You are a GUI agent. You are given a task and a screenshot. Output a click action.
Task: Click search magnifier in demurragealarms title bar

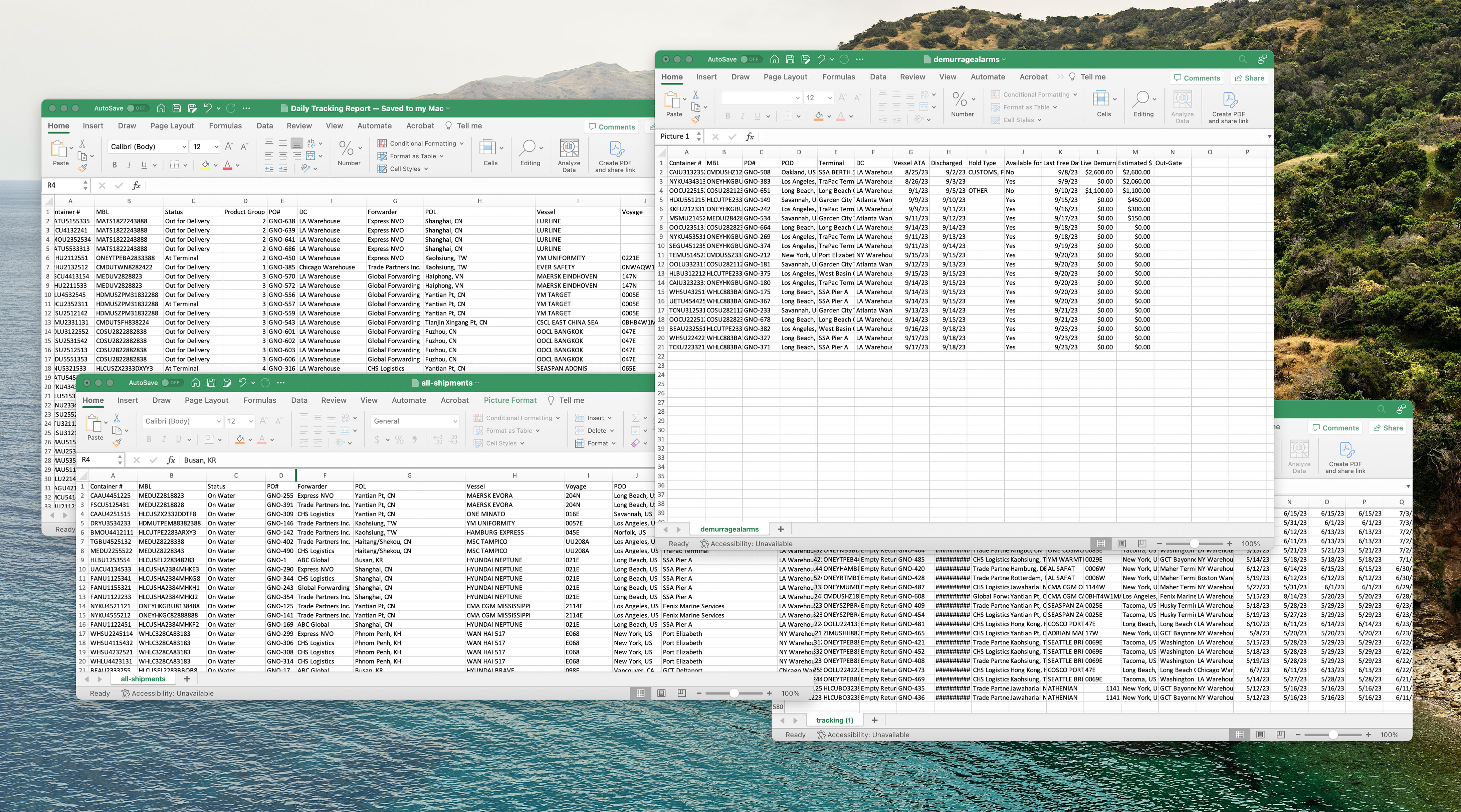pos(1242,59)
